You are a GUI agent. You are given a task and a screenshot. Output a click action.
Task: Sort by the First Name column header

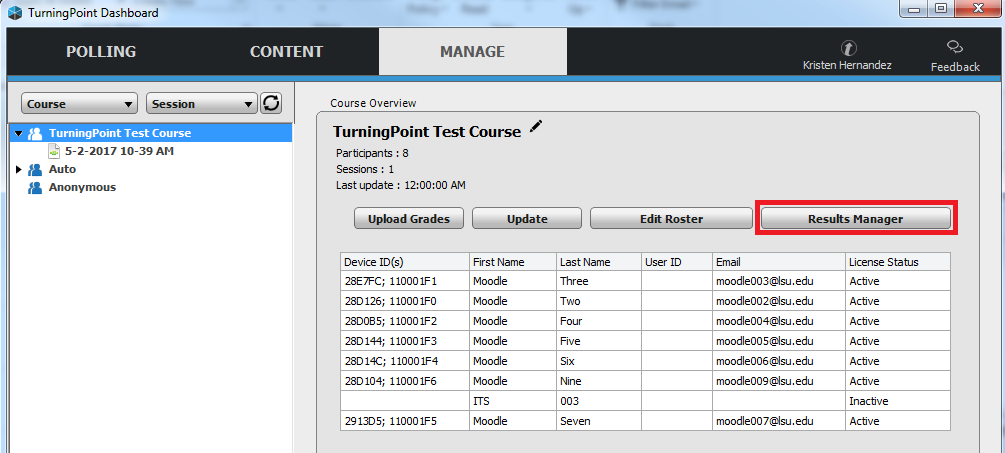click(x=513, y=261)
